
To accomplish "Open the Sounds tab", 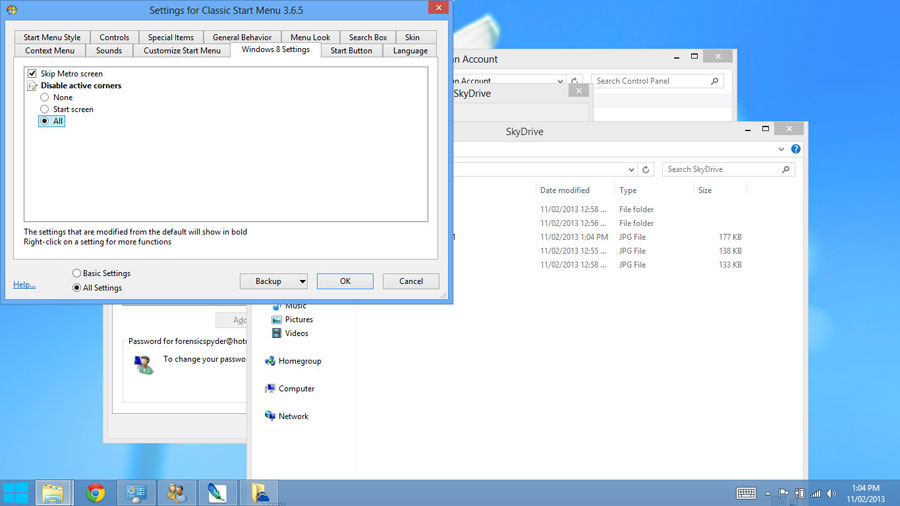I will 109,50.
